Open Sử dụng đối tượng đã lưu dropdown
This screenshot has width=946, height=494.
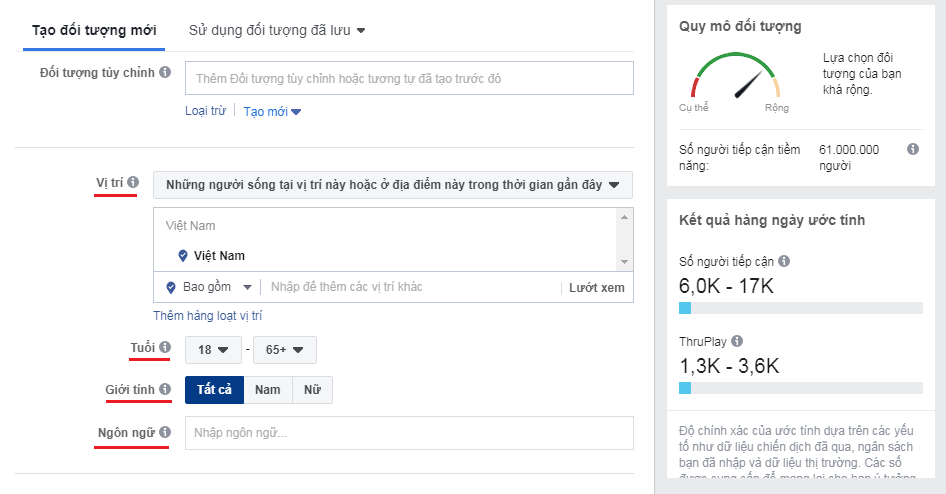click(x=277, y=30)
